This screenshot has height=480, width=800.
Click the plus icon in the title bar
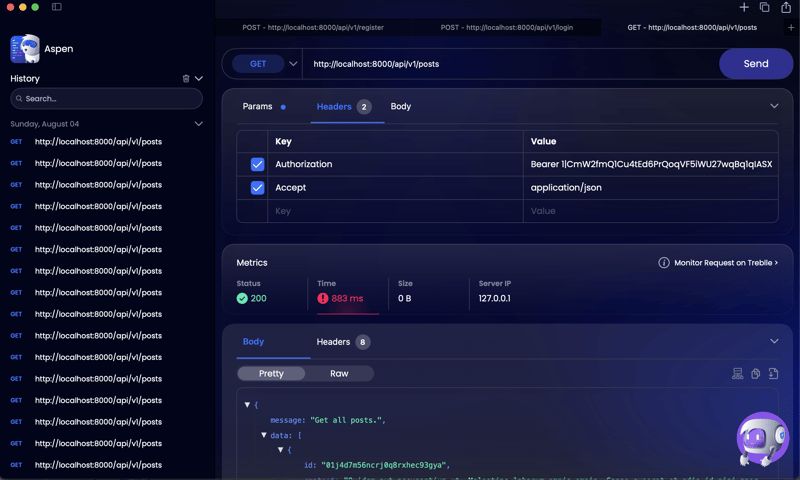point(743,8)
